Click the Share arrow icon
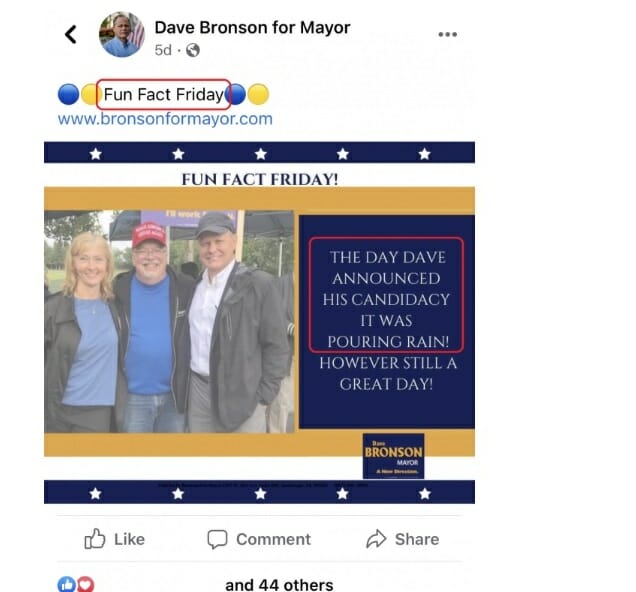Image resolution: width=636 pixels, height=592 pixels. (x=376, y=539)
